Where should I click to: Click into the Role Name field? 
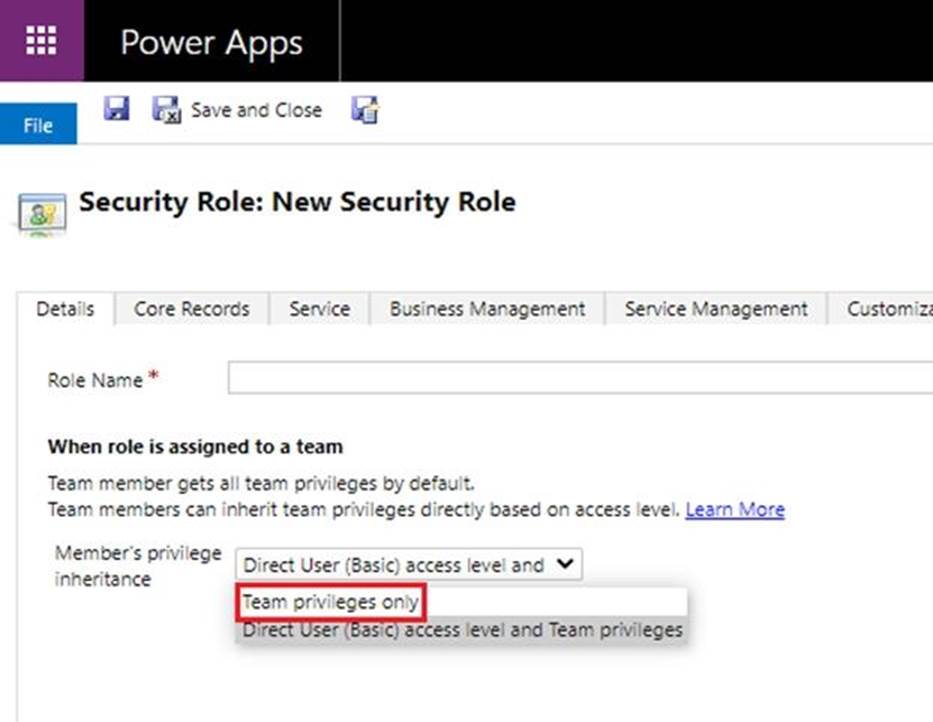tap(580, 379)
